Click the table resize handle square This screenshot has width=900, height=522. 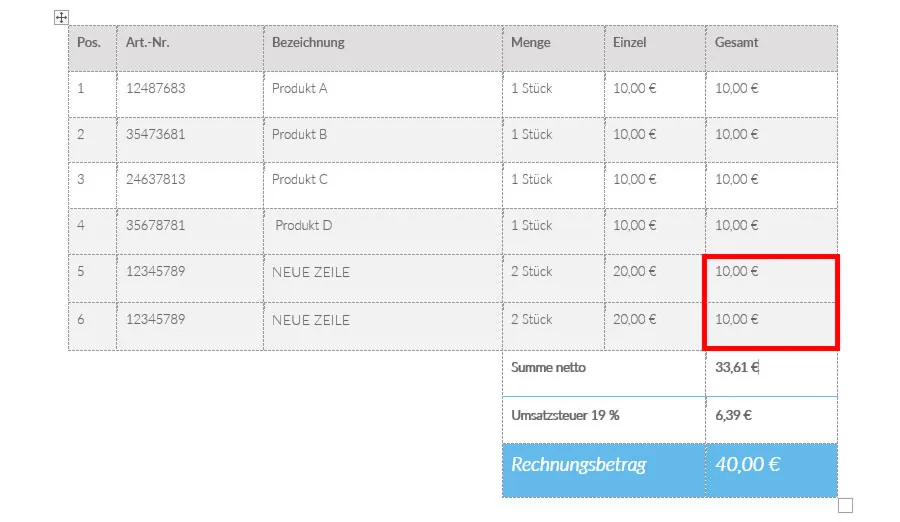845,506
